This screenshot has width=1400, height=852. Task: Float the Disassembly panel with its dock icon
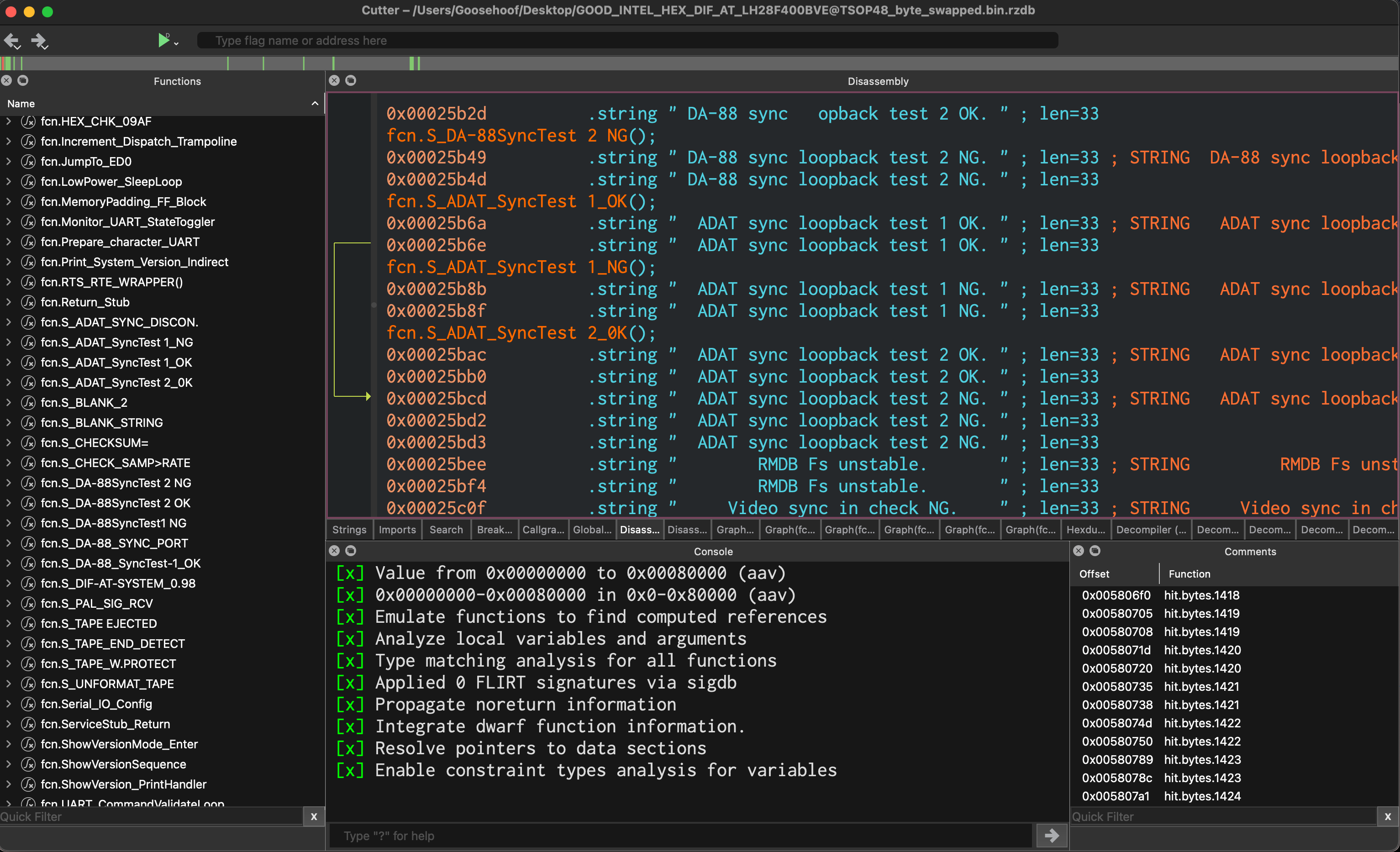pos(351,81)
